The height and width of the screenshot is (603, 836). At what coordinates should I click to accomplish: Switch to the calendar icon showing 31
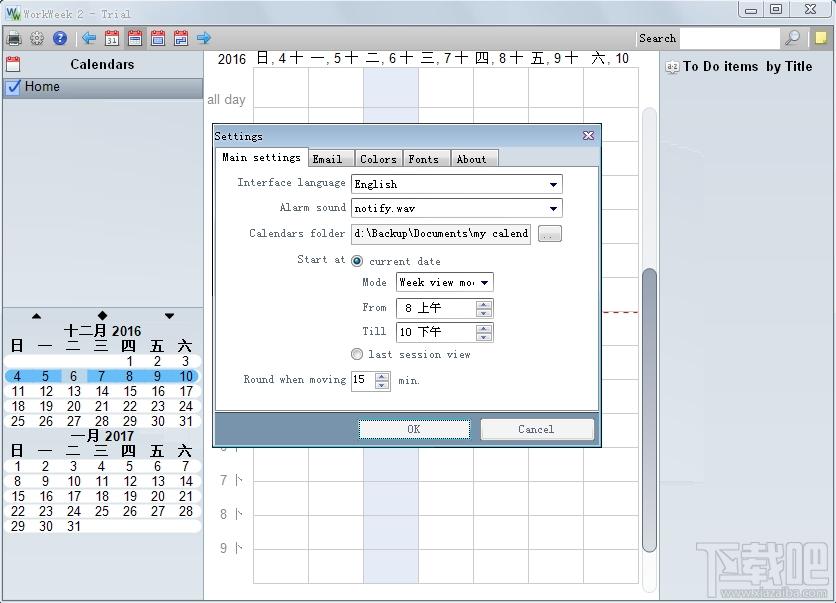click(112, 38)
